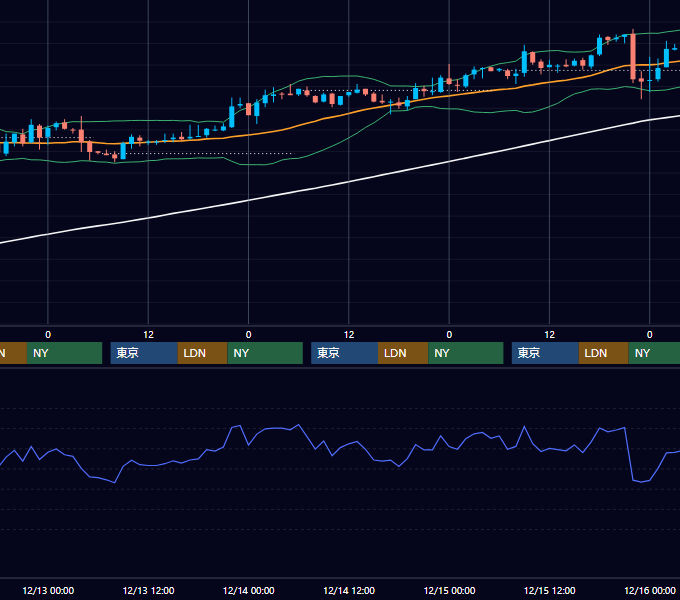Select the white long-term moving average line

[x=349, y=182]
